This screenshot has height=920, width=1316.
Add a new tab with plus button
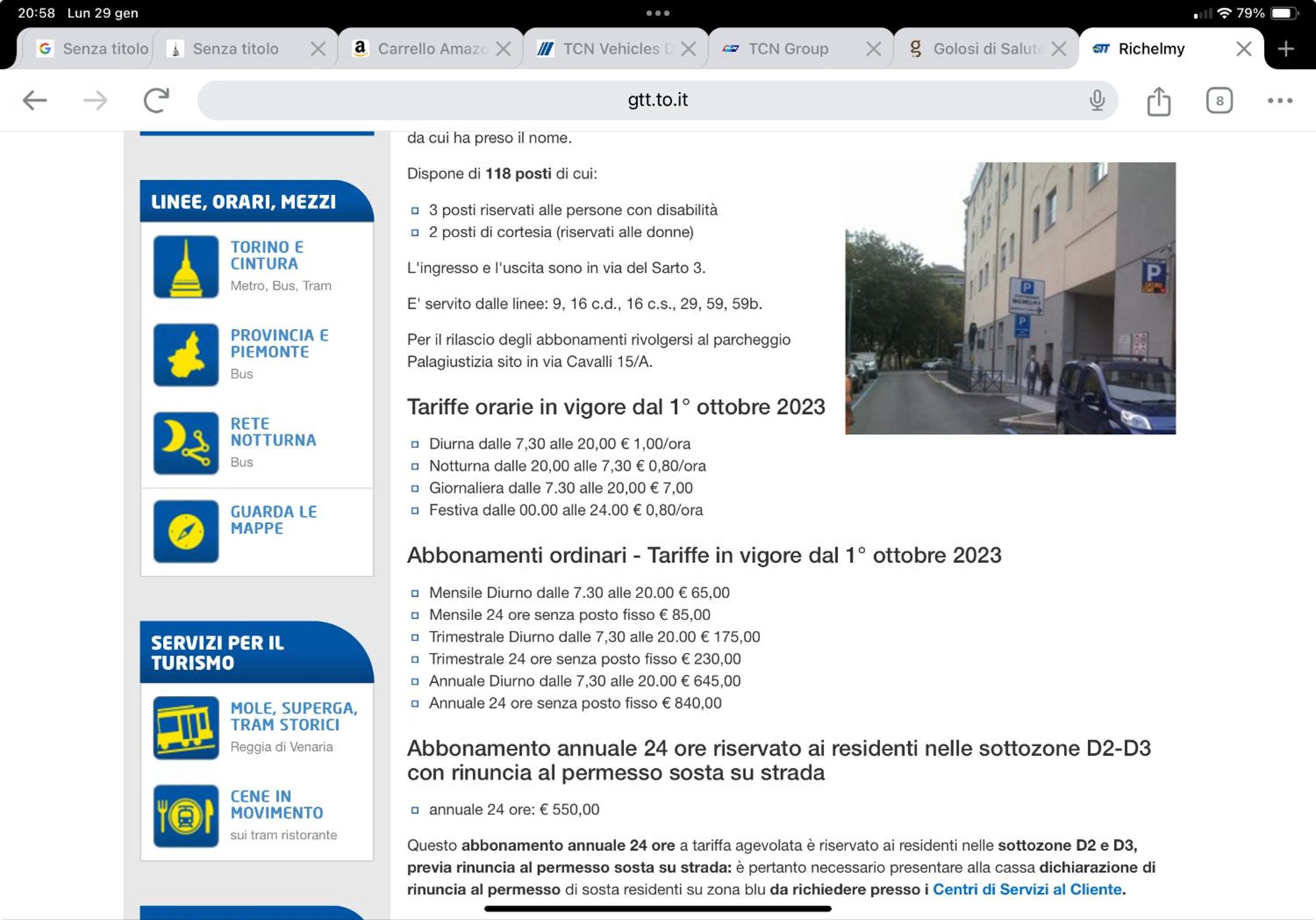1286,49
